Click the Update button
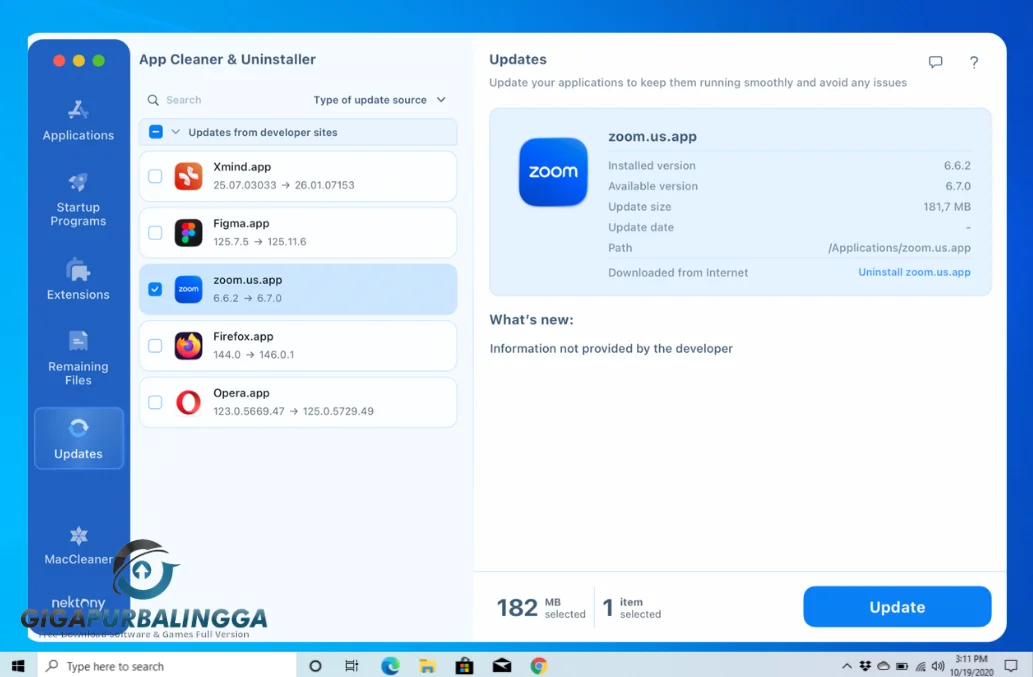This screenshot has height=677, width=1033. (897, 607)
